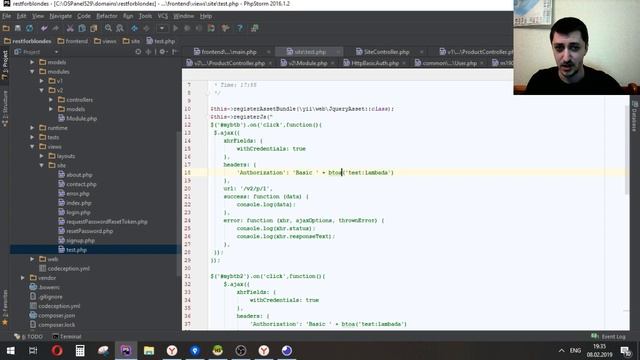Open the Terminal tool window button

click(x=67, y=336)
